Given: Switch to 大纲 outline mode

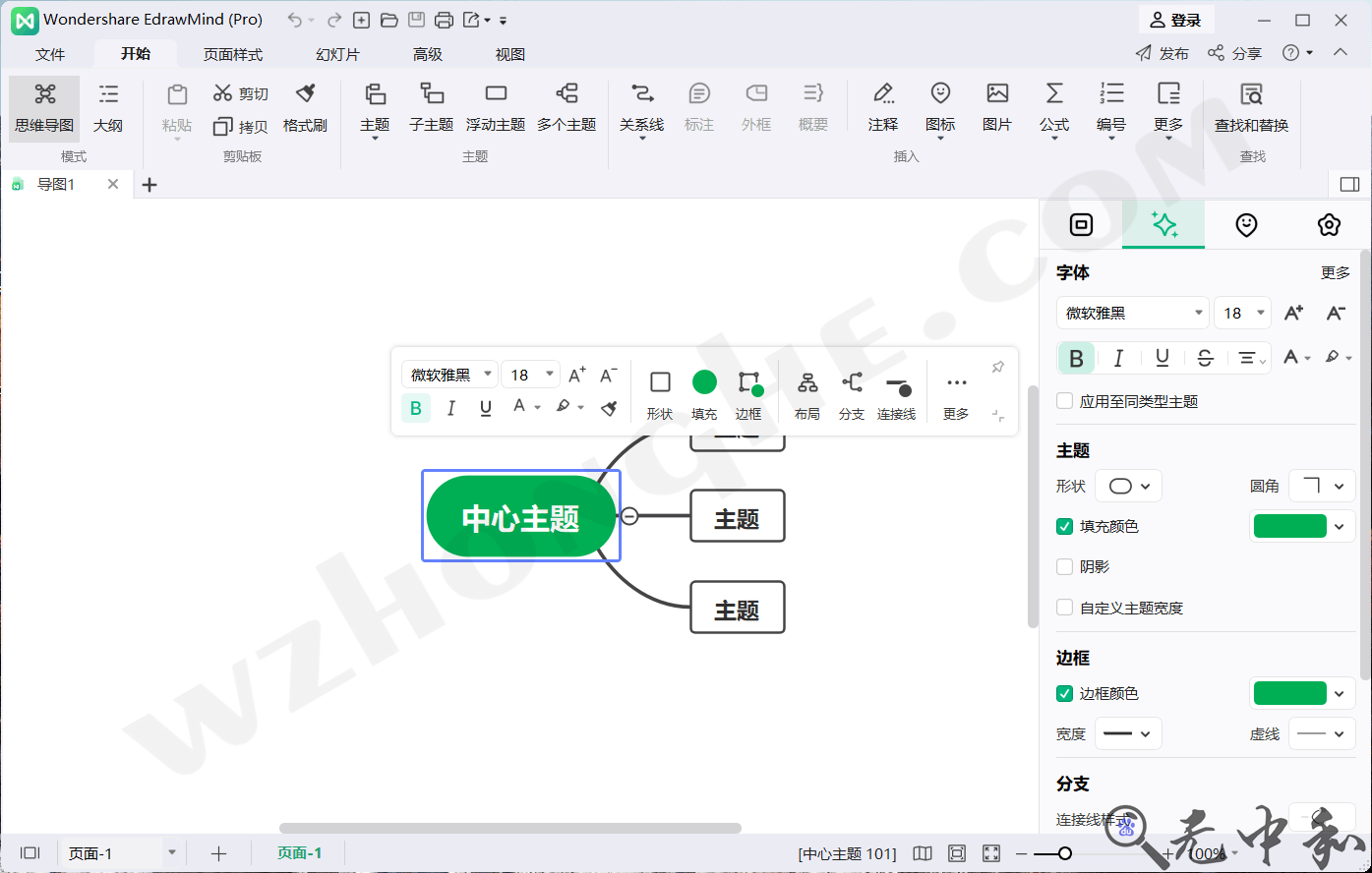Looking at the screenshot, I should (108, 106).
